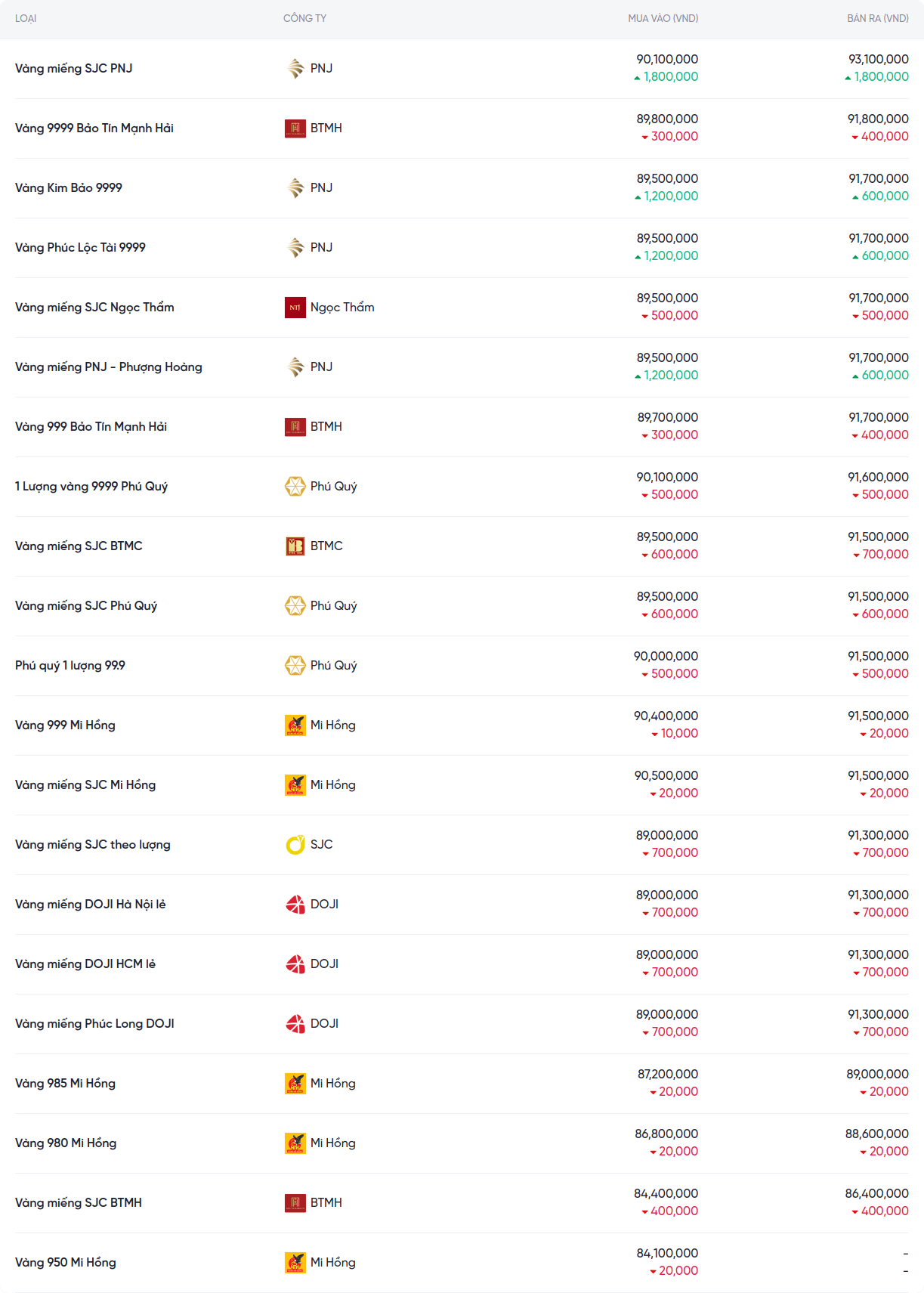924x1293 pixels.
Task: Click the SJC company ring logo
Action: (x=295, y=845)
